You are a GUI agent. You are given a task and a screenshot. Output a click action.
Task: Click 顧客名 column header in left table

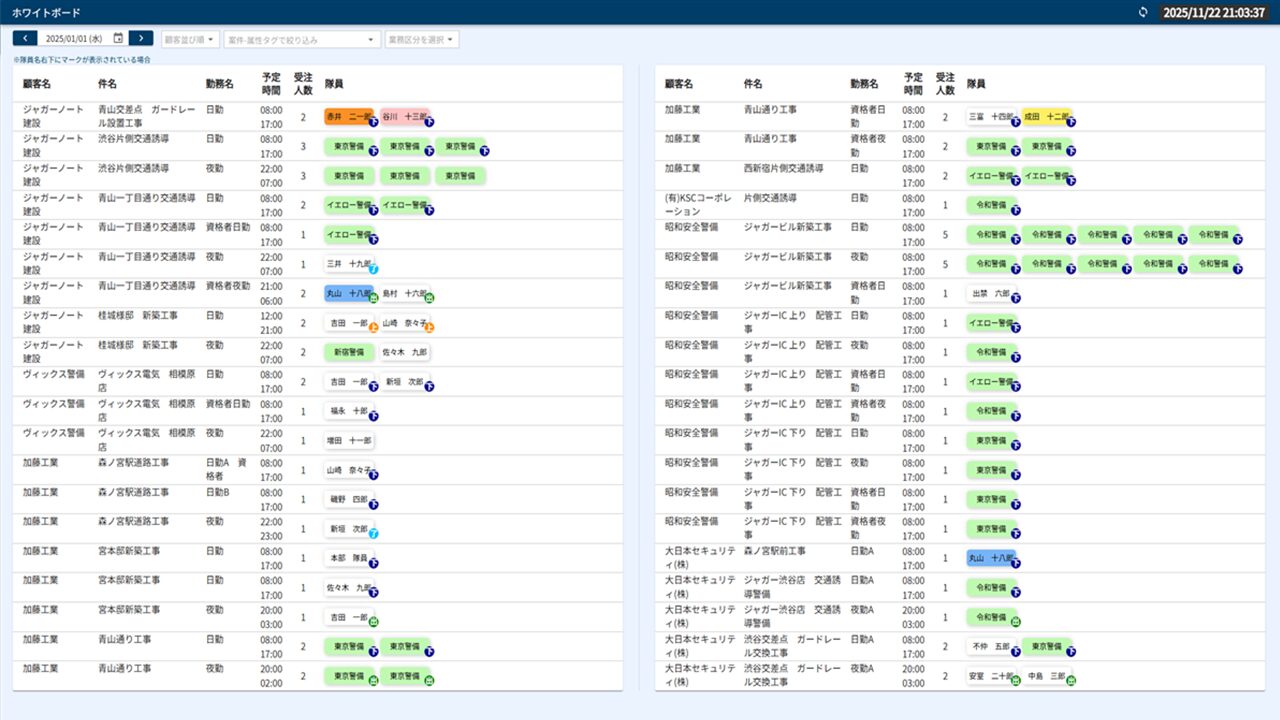click(x=37, y=84)
